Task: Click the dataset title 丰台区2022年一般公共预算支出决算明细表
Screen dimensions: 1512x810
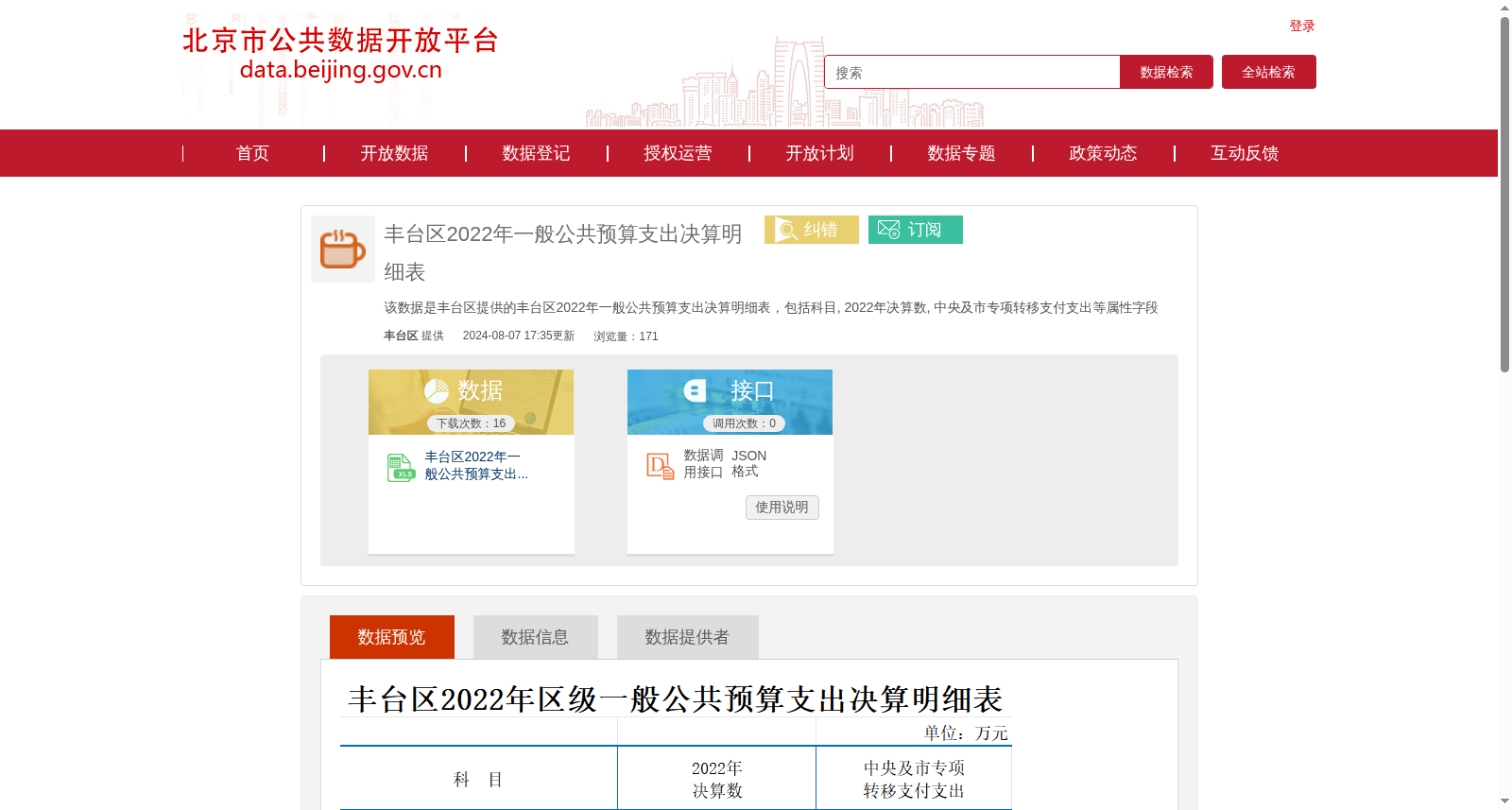Action: tap(563, 252)
